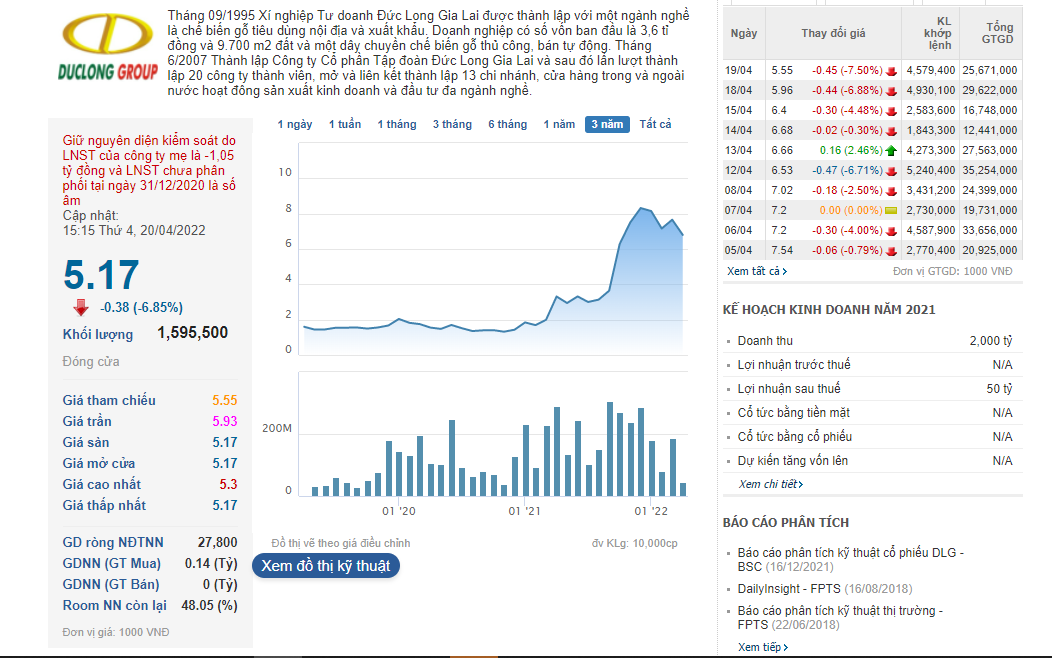Click the '01 '21' axis label
Viewport: 1052px width, 658px height.
(x=524, y=511)
